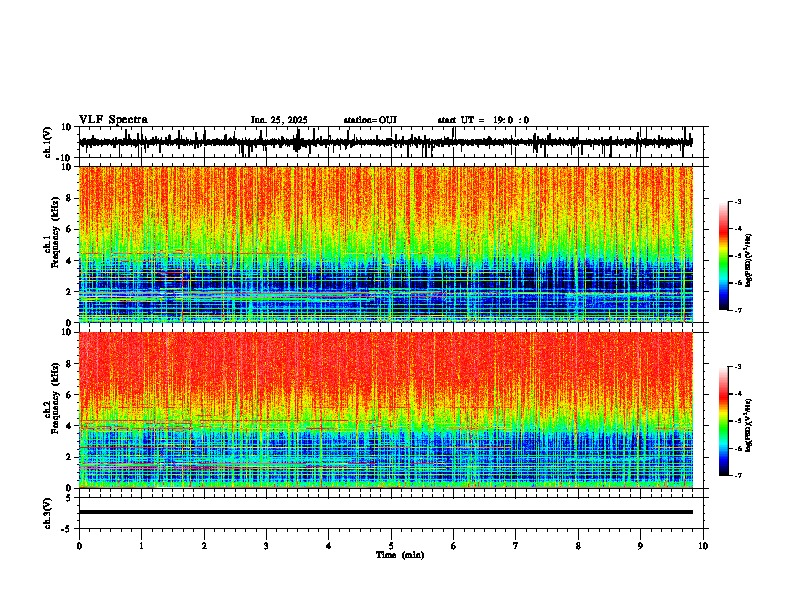Click the last time axis tick label '10'
The width and height of the screenshot is (792, 612).
pyautogui.click(x=703, y=546)
